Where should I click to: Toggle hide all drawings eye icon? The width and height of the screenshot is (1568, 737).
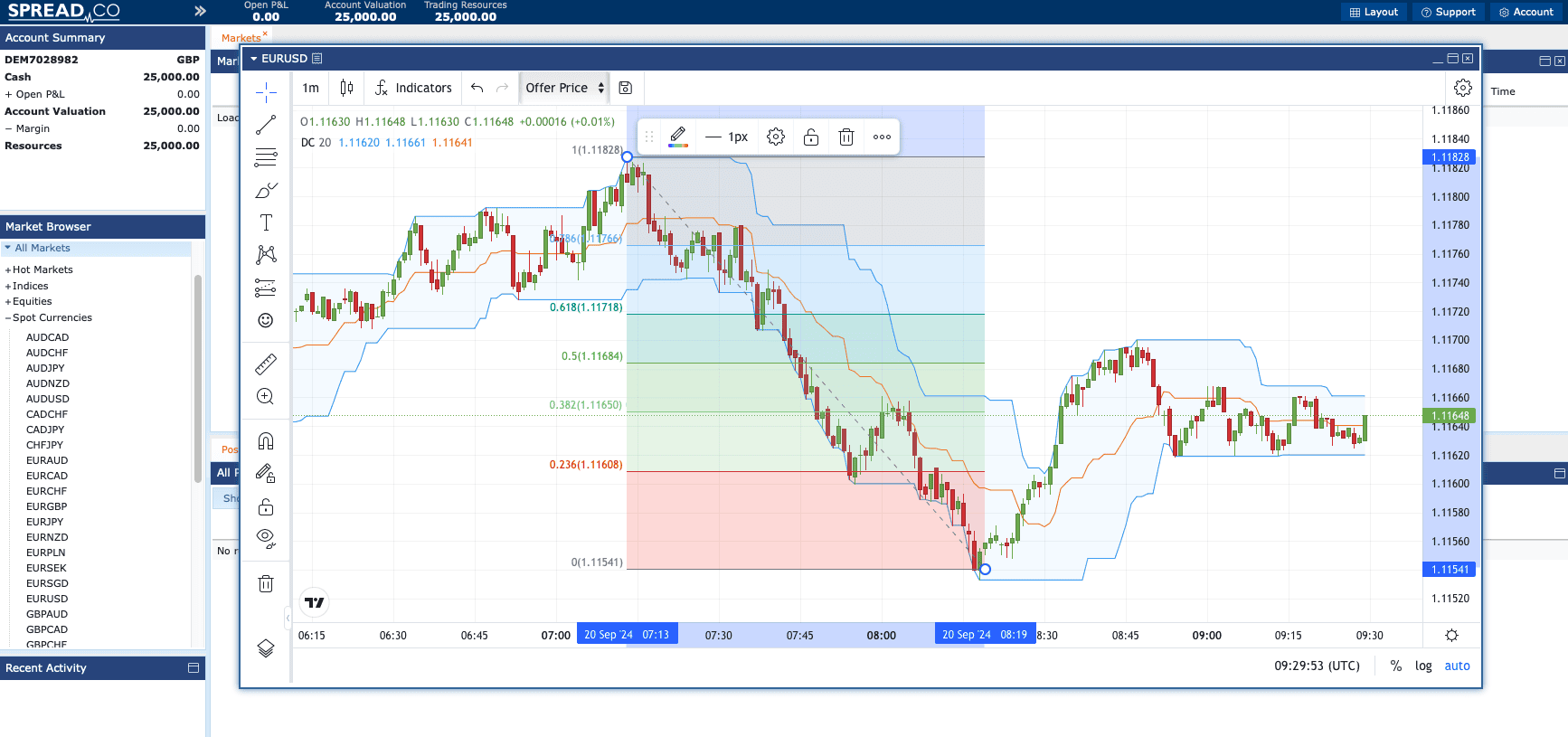tap(266, 539)
